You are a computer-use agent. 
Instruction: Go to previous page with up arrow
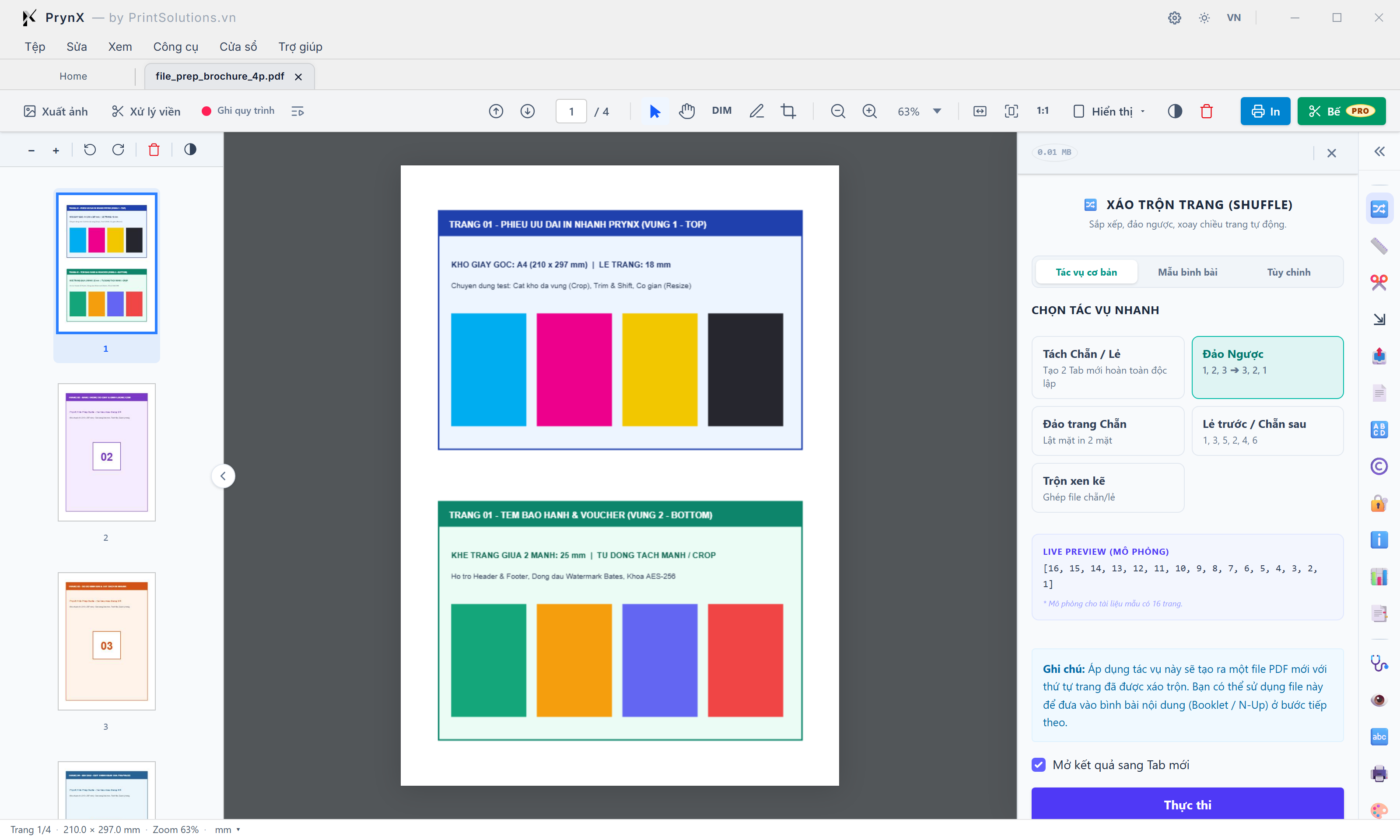tap(496, 111)
